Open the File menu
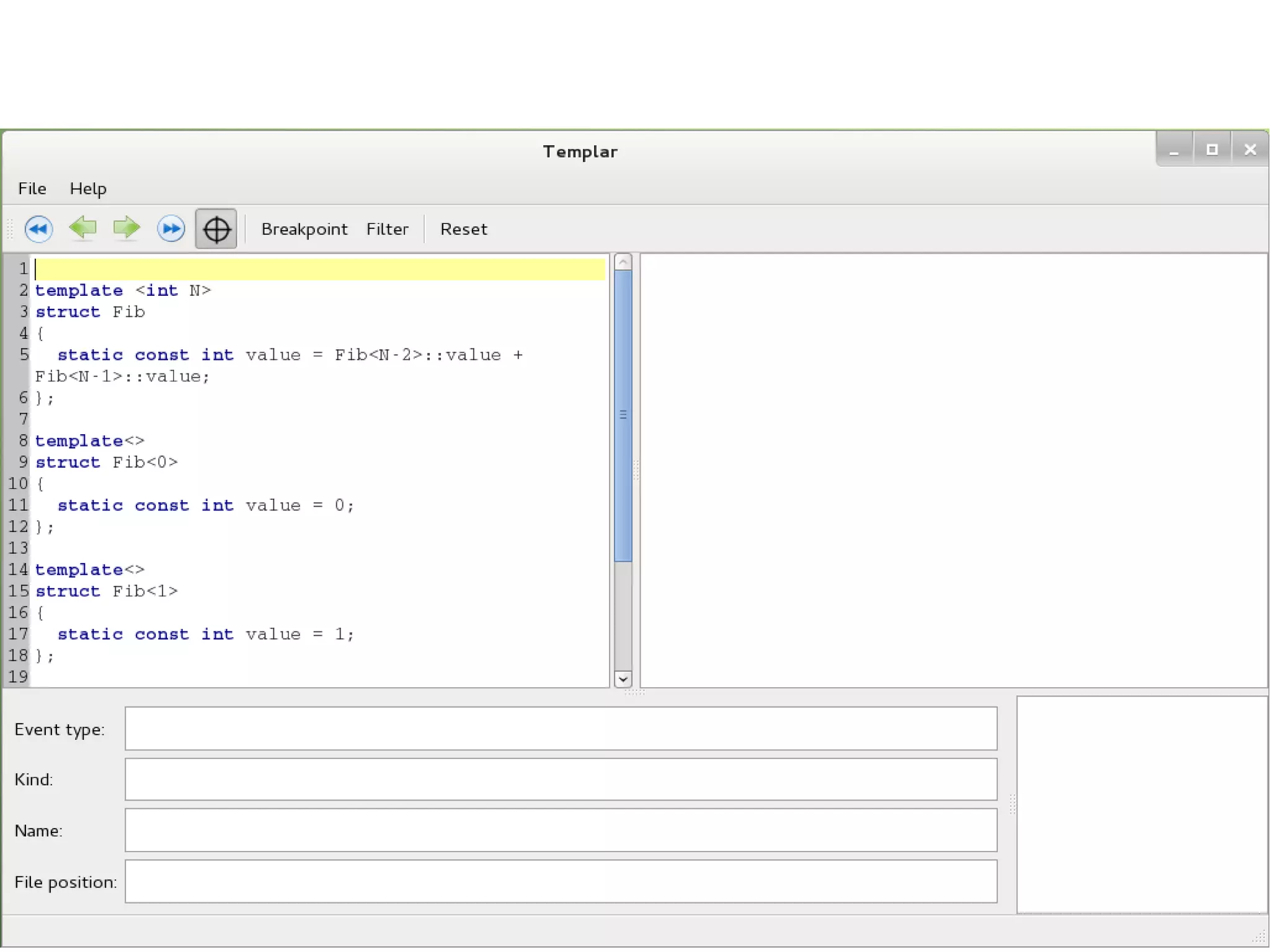1270x952 pixels. [32, 189]
